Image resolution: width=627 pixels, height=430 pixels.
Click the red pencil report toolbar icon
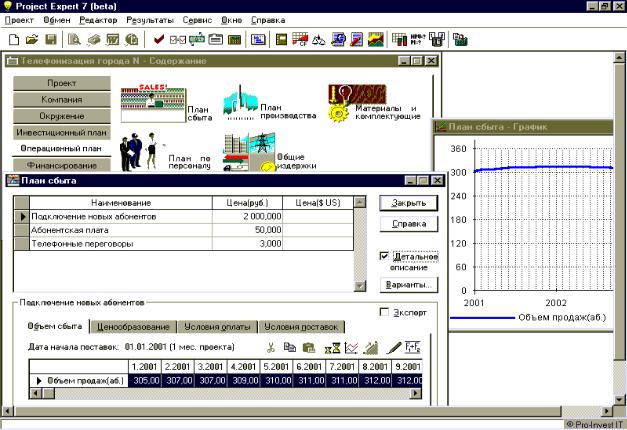pyautogui.click(x=356, y=39)
